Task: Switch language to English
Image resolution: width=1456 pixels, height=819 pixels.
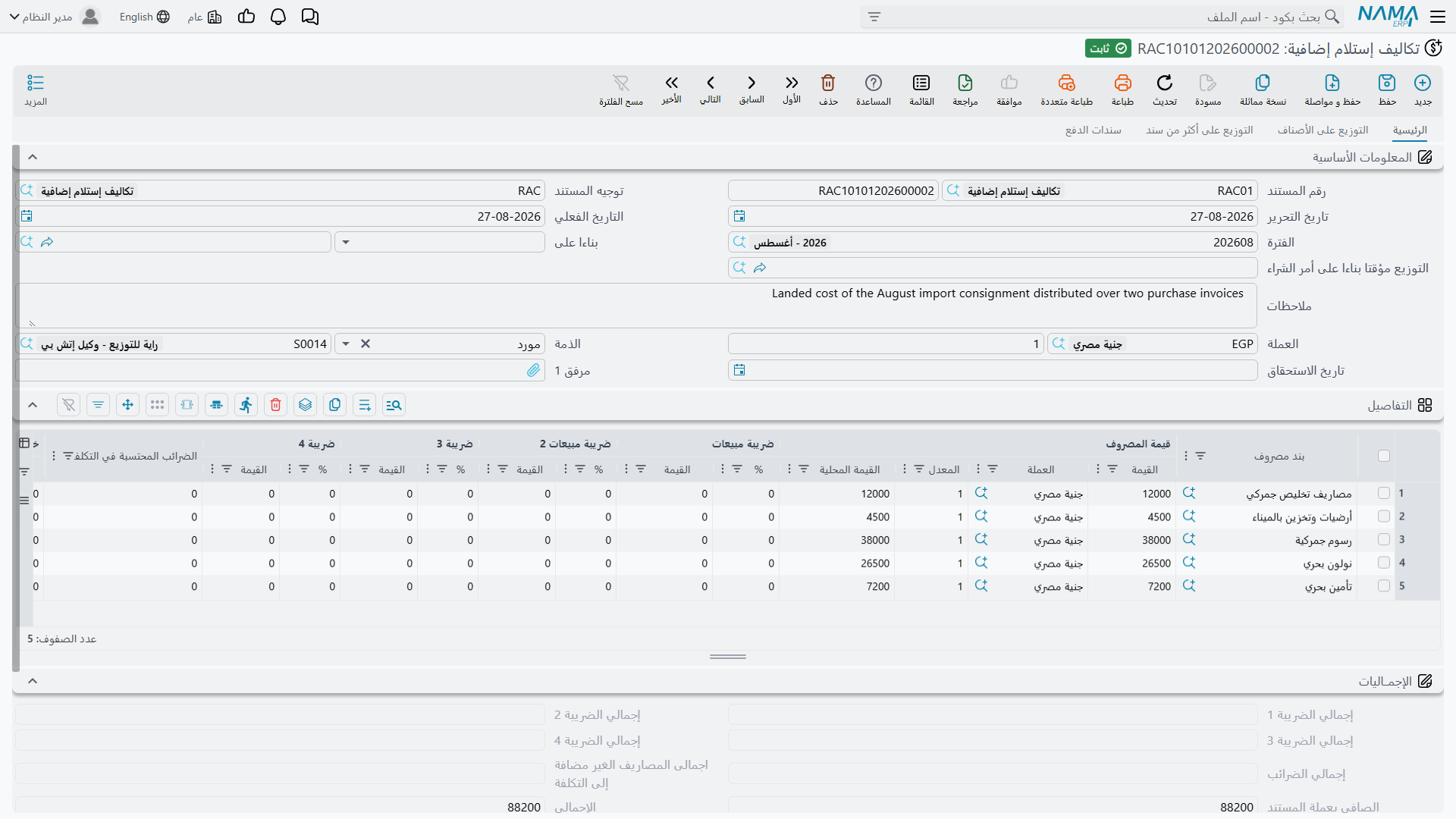Action: click(144, 17)
